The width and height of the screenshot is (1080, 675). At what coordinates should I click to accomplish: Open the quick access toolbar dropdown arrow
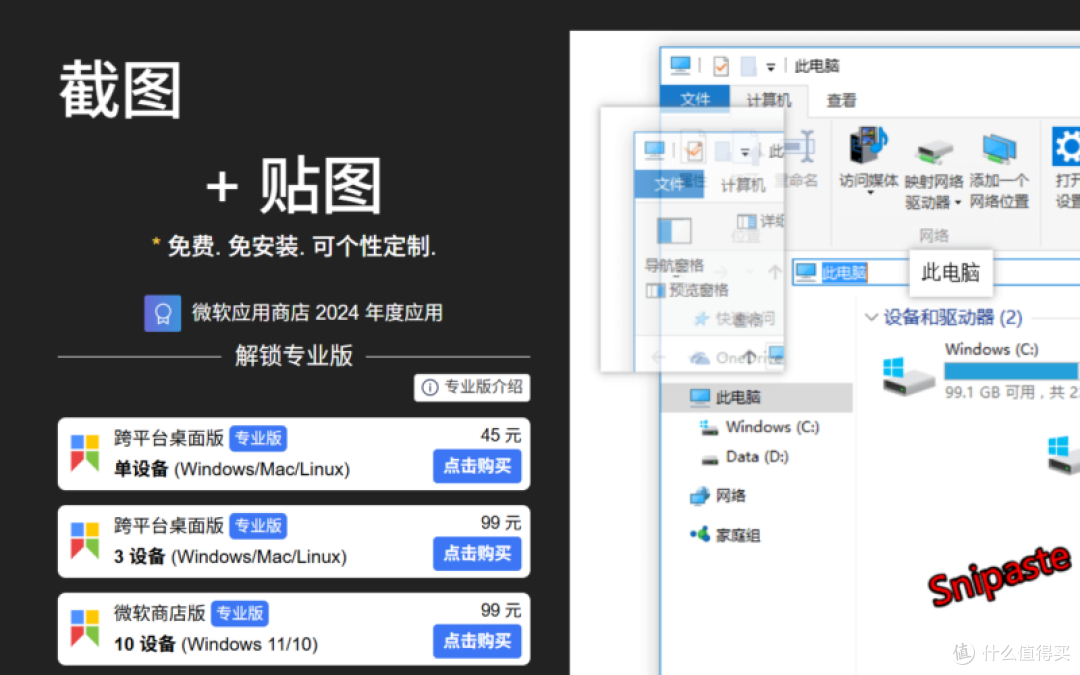tap(770, 68)
